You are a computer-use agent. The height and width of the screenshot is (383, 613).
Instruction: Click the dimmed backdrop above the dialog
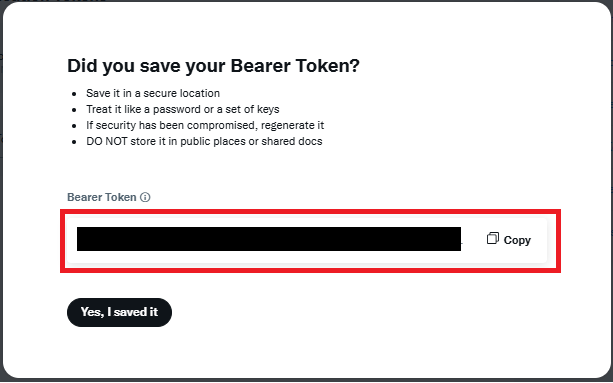pyautogui.click(x=306, y=1)
